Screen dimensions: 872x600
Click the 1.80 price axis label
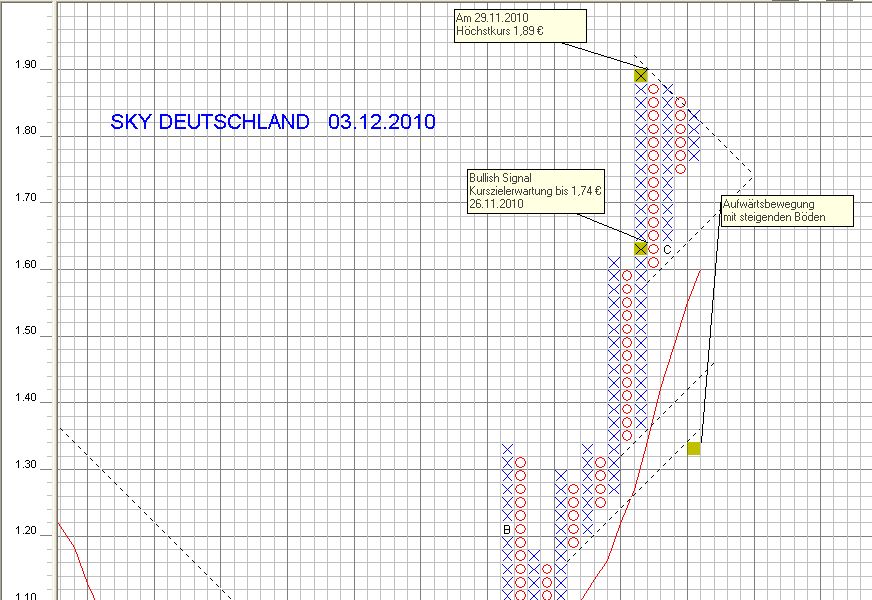26,131
